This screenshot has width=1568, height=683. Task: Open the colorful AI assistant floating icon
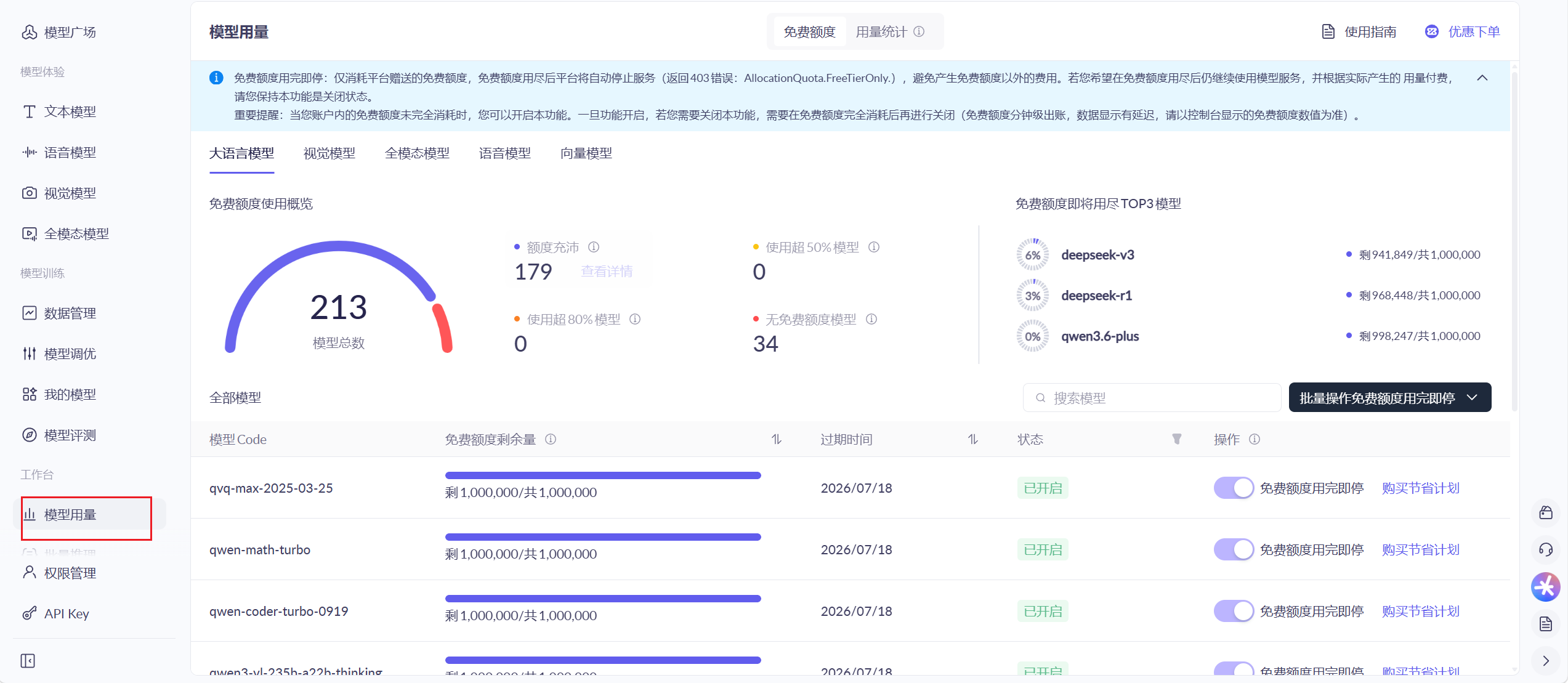[1546, 587]
